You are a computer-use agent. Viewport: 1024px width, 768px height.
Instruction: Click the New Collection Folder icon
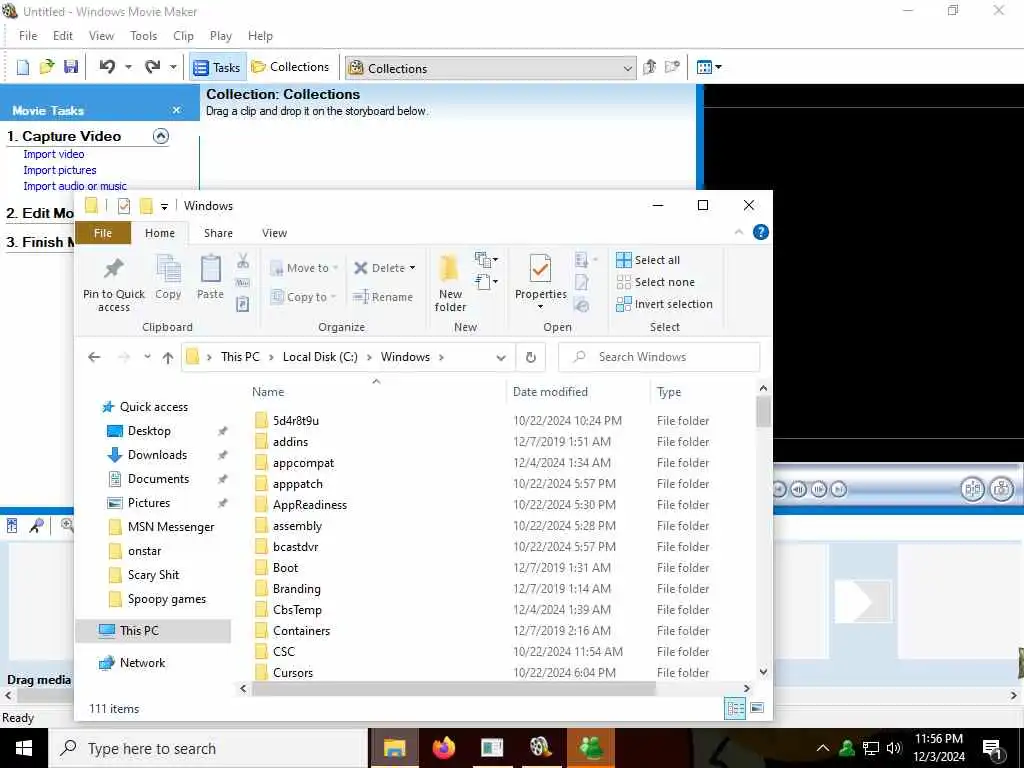tap(672, 67)
